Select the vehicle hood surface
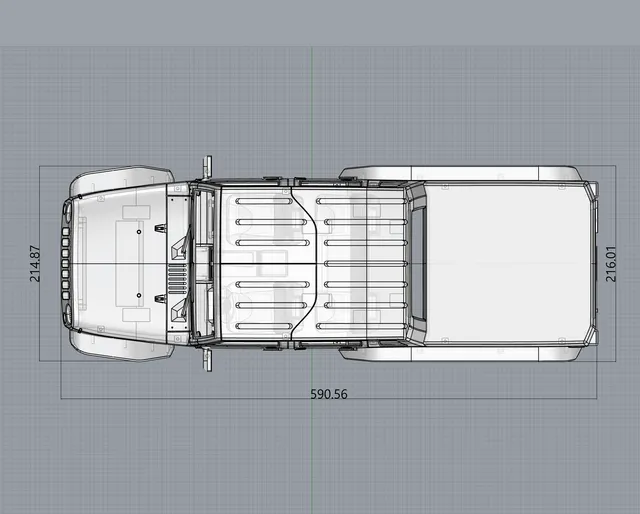The image size is (640, 514). [120, 263]
